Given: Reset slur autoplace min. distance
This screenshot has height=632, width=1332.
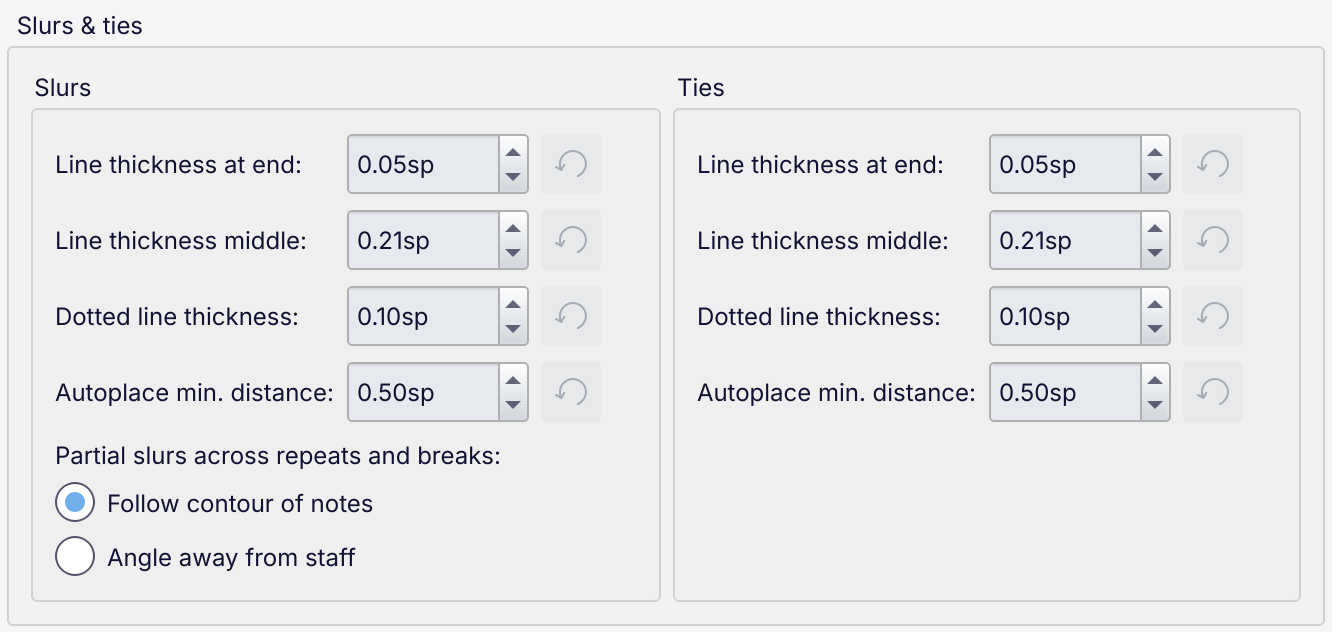Looking at the screenshot, I should [571, 392].
